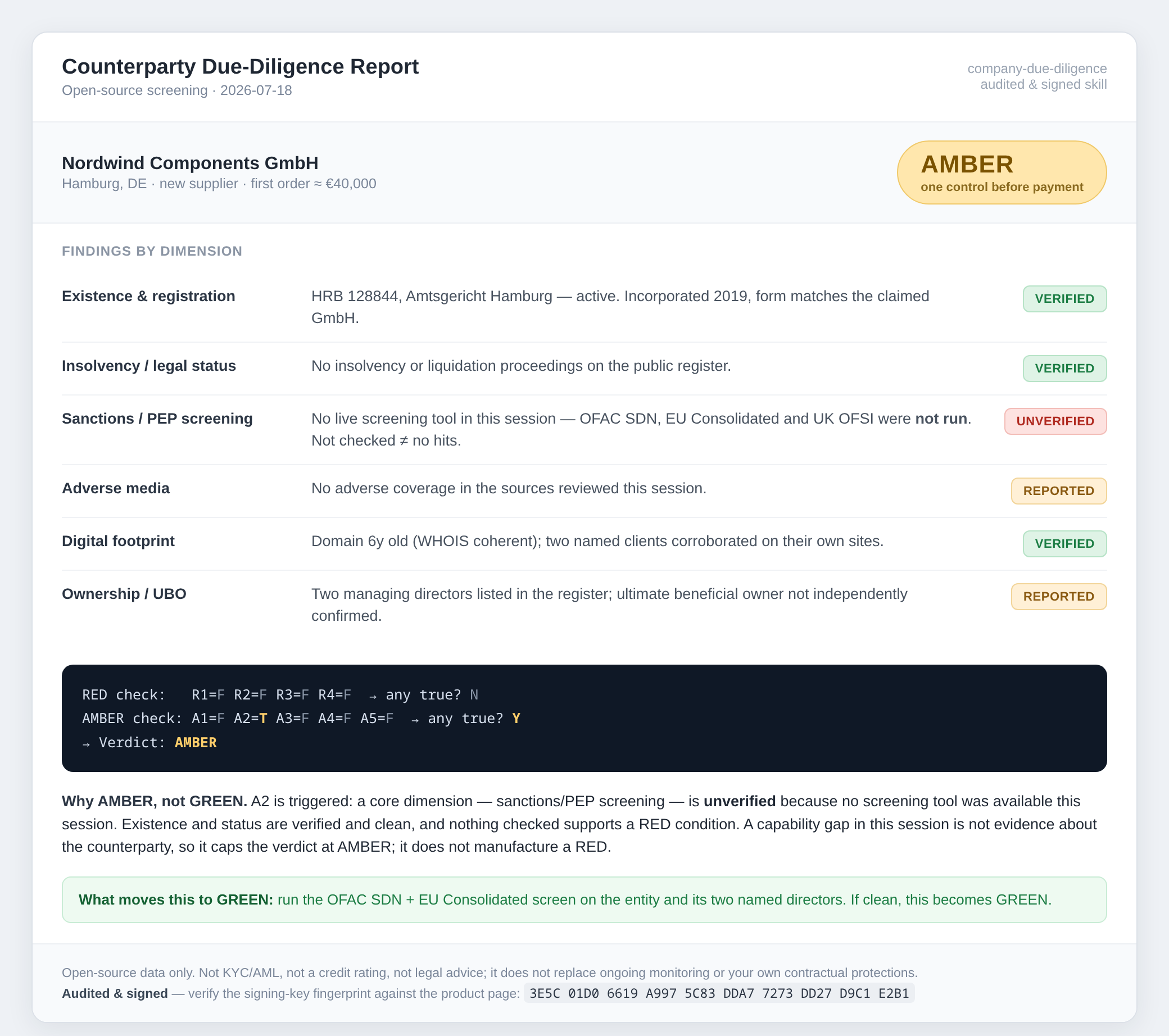Click the REPORTED badge for Ownership / UBO
Screen dimensions: 1169x1036
(1059, 596)
